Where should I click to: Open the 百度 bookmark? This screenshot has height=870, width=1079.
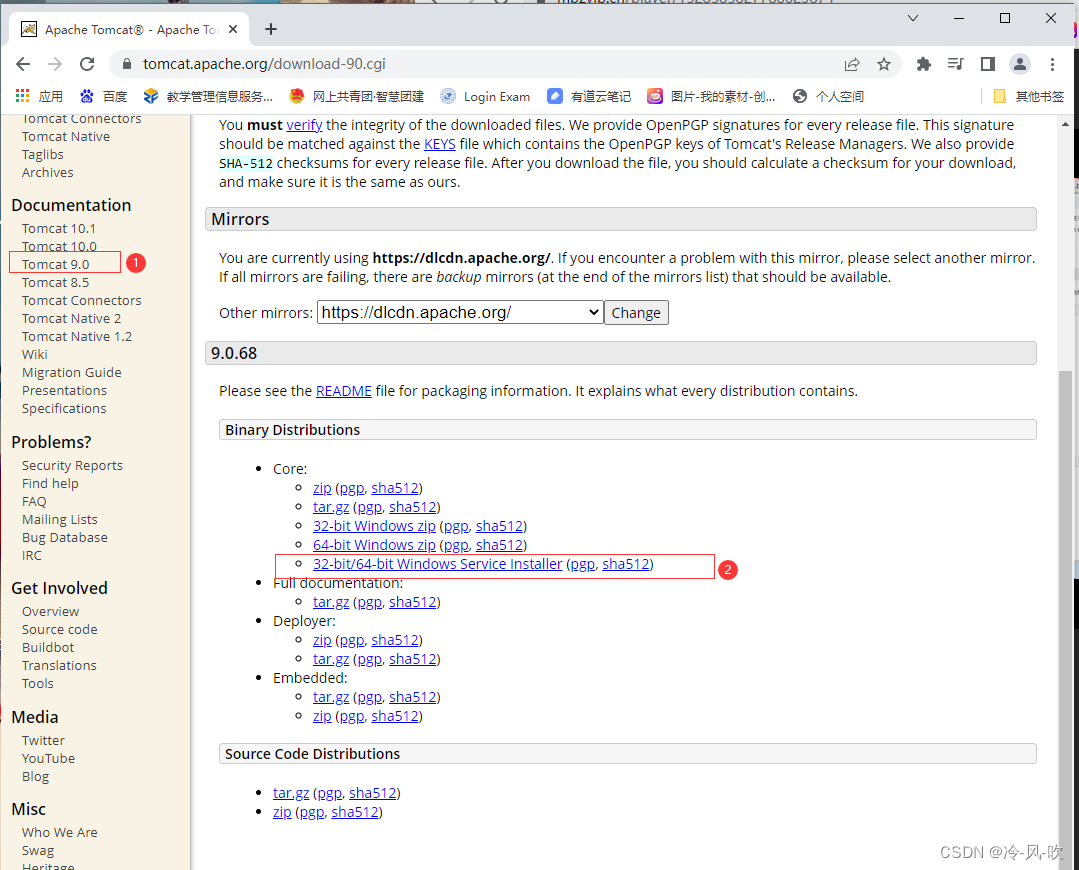point(104,96)
